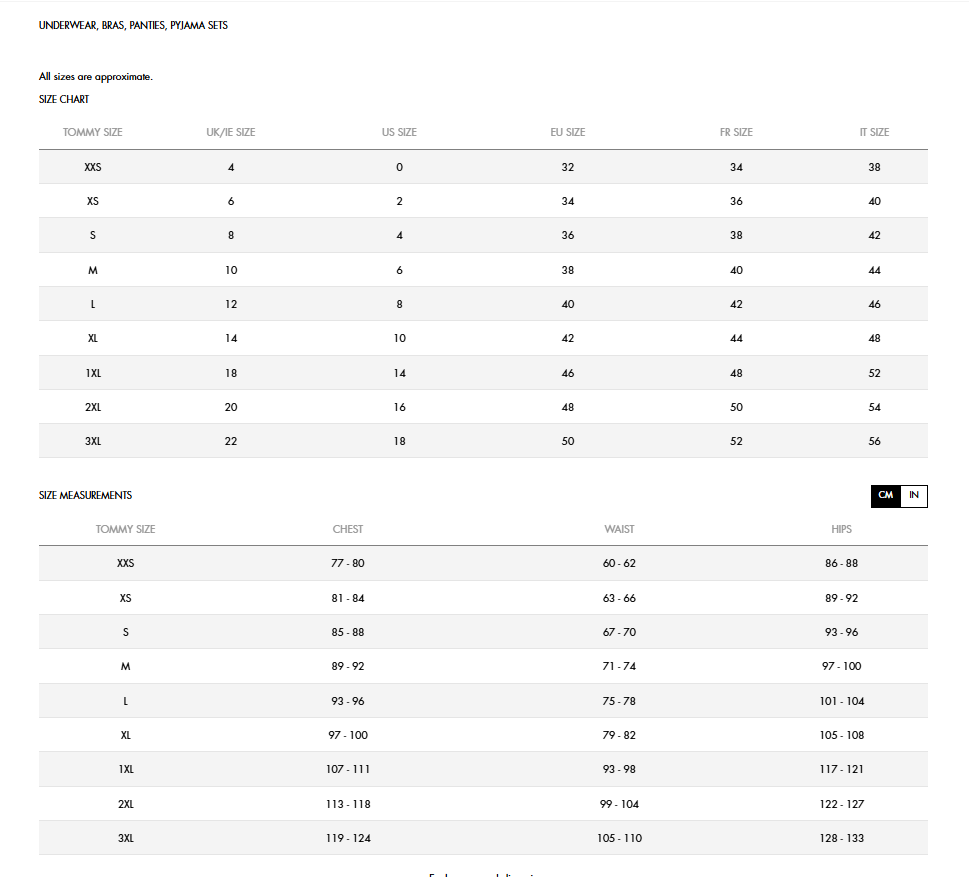Click the IT SIZE column header
969x877 pixels.
coord(874,132)
